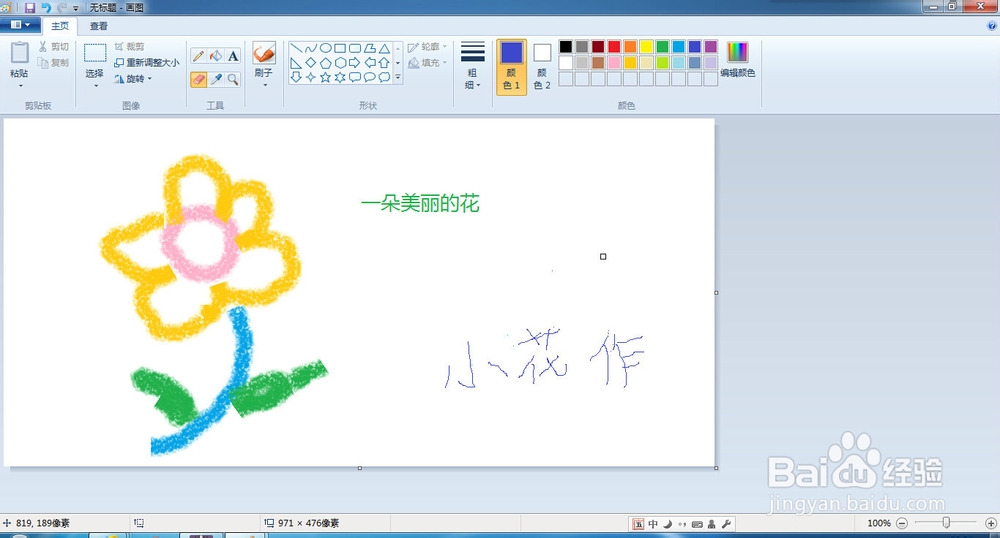Pick the Right arrow shape

(x=355, y=63)
